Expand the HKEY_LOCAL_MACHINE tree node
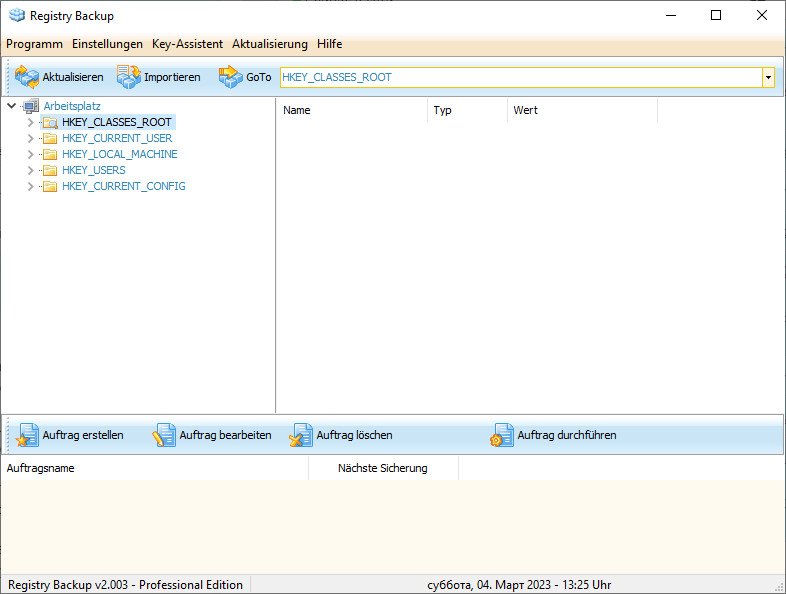786x594 pixels. point(31,154)
